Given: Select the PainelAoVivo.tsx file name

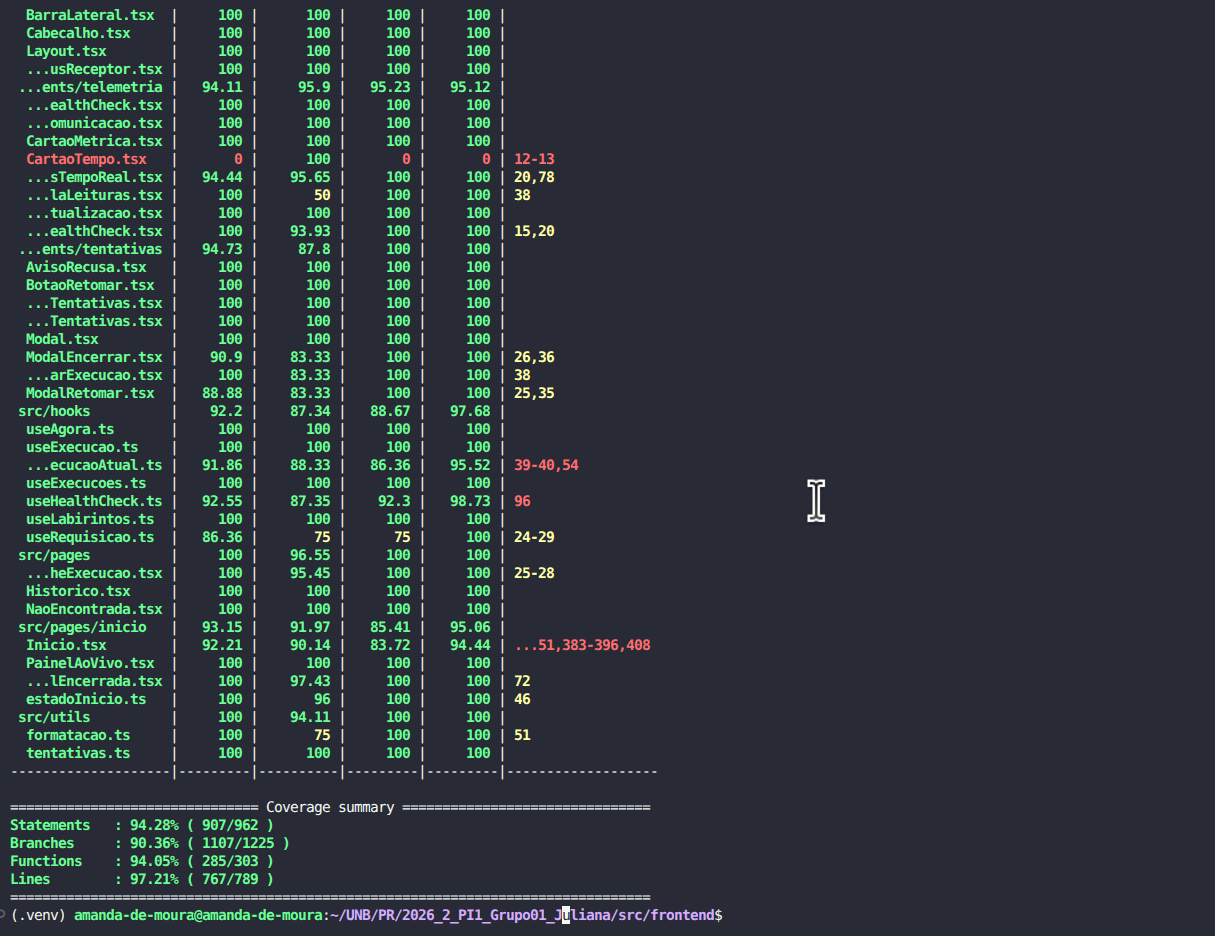Looking at the screenshot, I should click(x=90, y=663).
